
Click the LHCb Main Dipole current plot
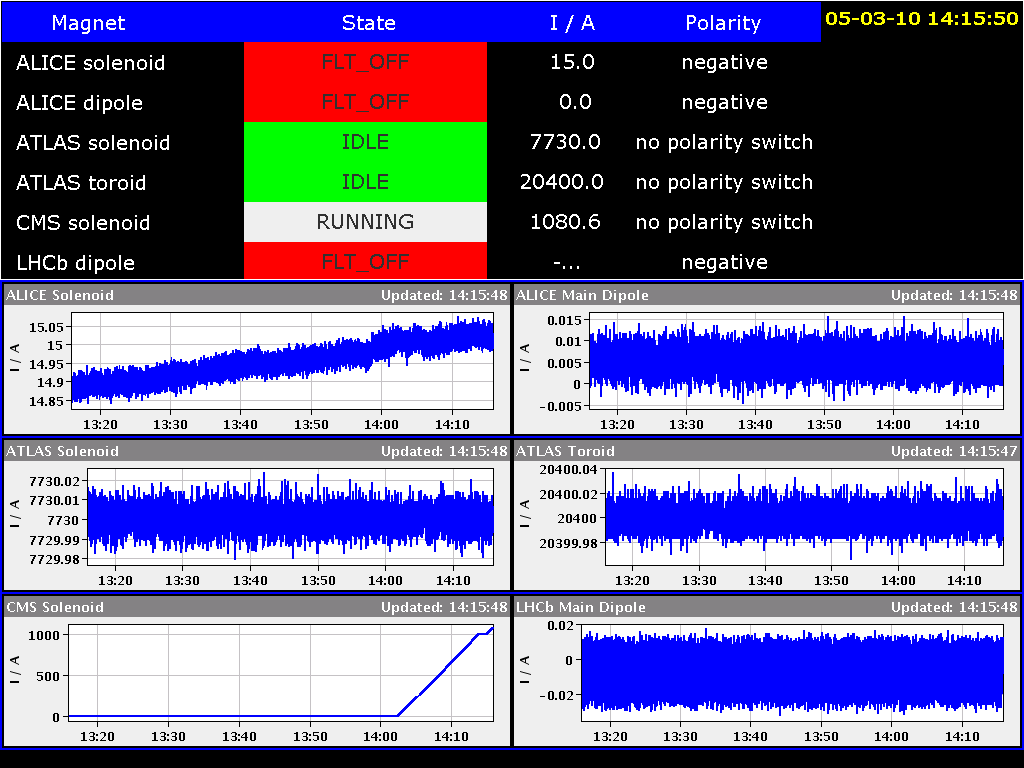[792, 673]
